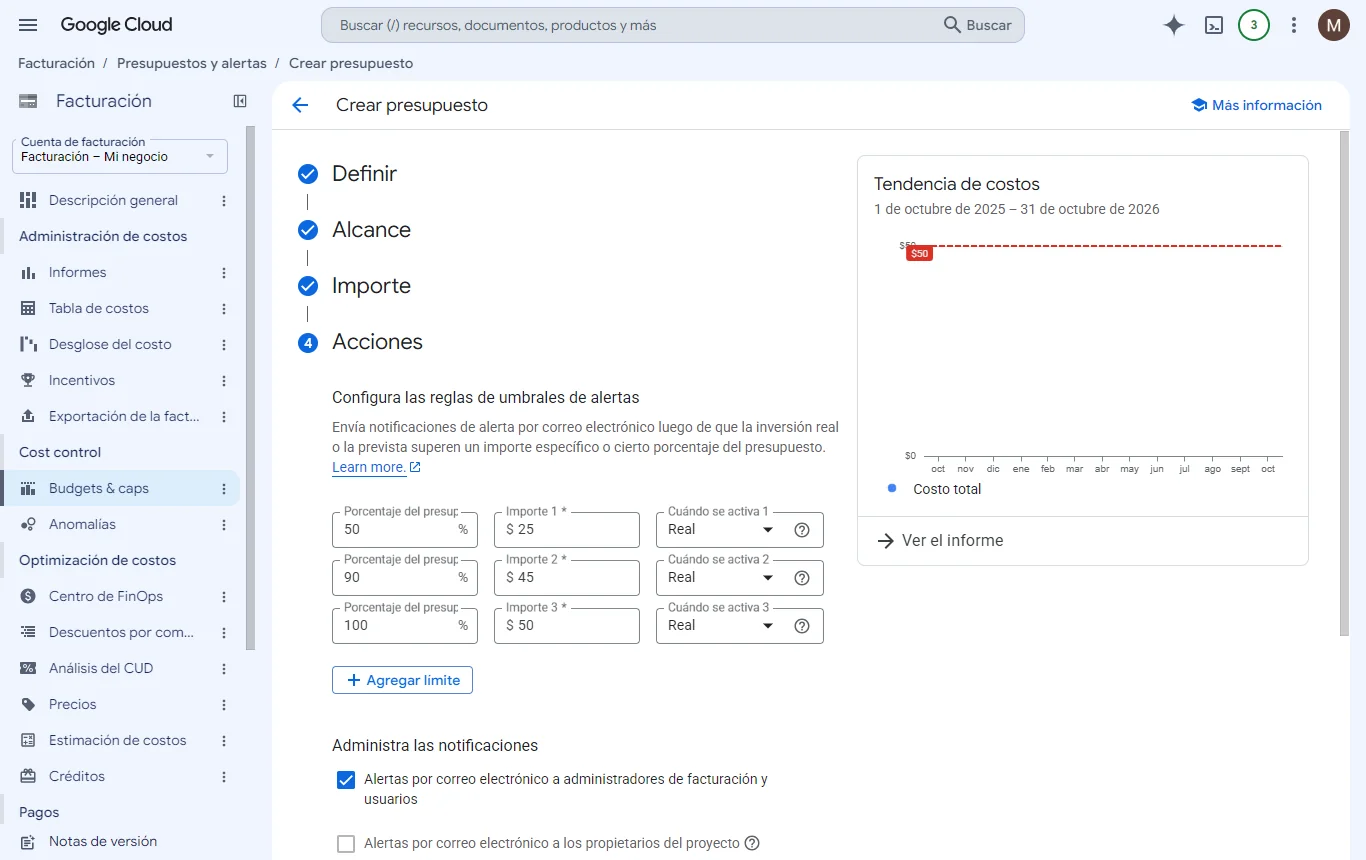Open the main hamburger navigation menu
The height and width of the screenshot is (860, 1366).
28,25
